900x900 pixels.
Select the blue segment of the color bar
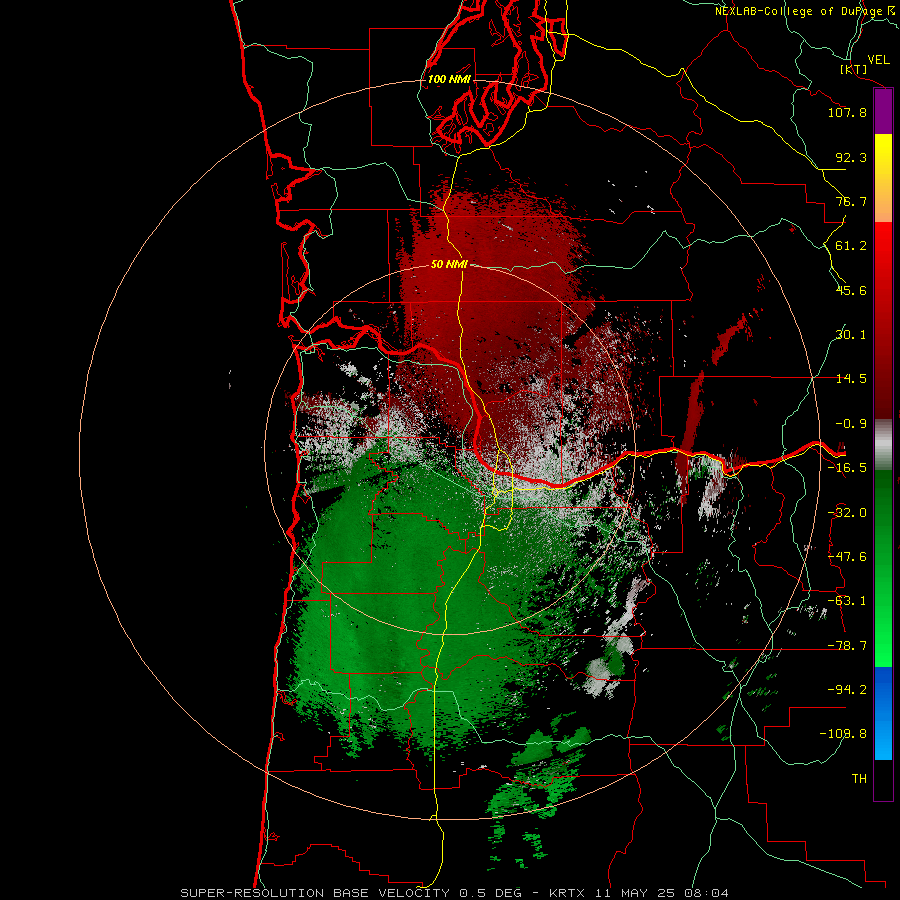(x=883, y=713)
